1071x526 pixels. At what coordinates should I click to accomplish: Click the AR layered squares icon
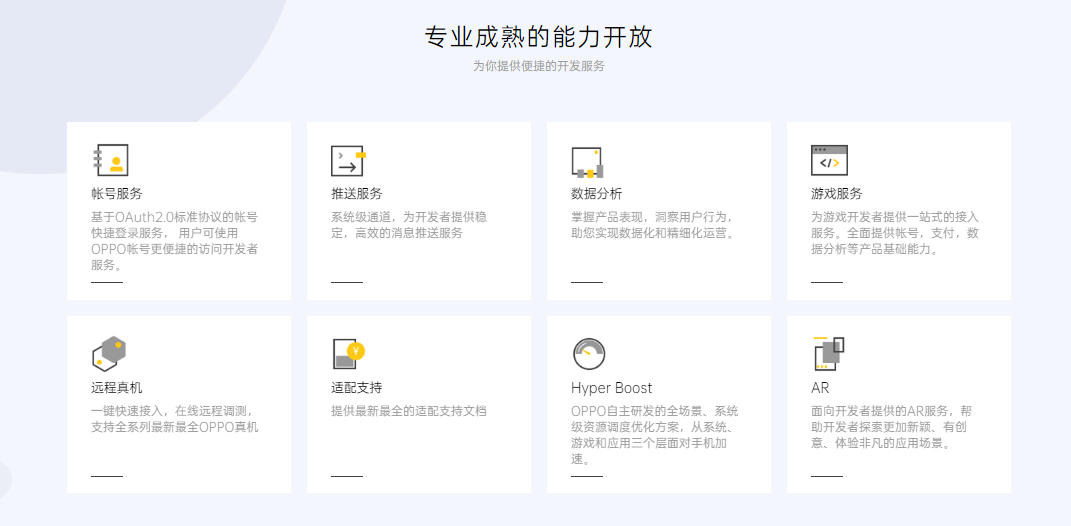coord(828,353)
